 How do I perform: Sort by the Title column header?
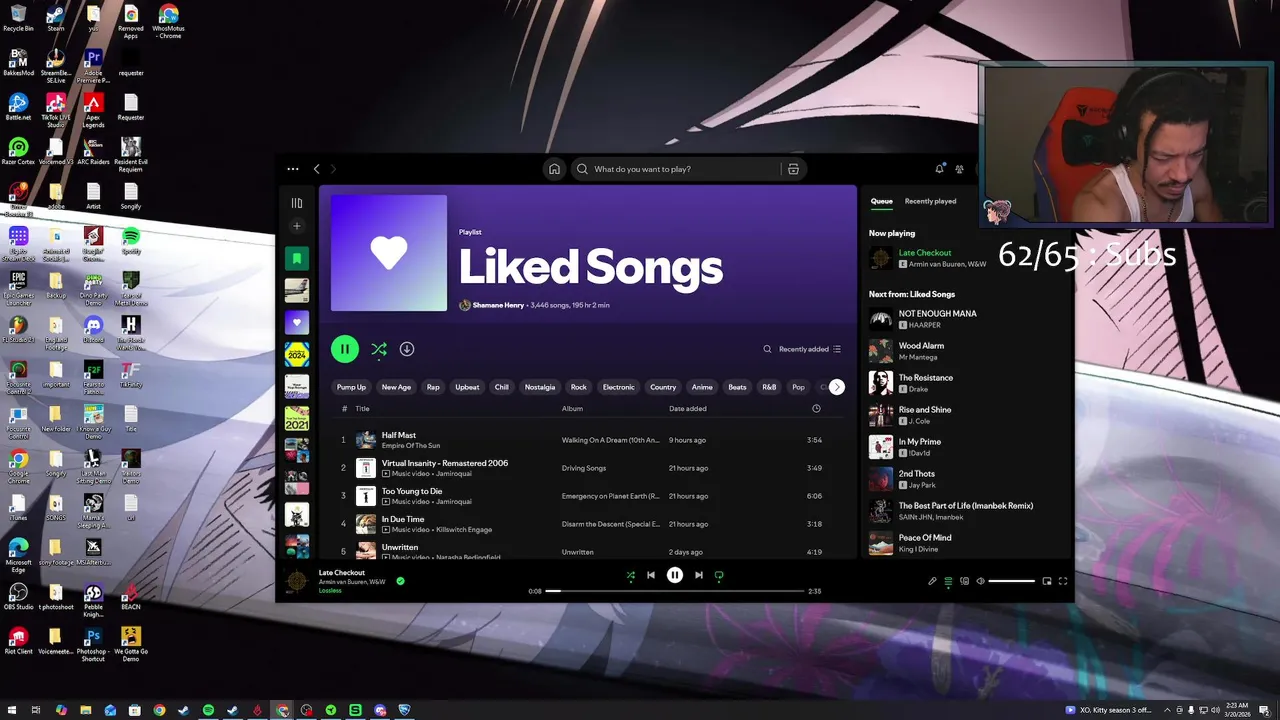362,409
